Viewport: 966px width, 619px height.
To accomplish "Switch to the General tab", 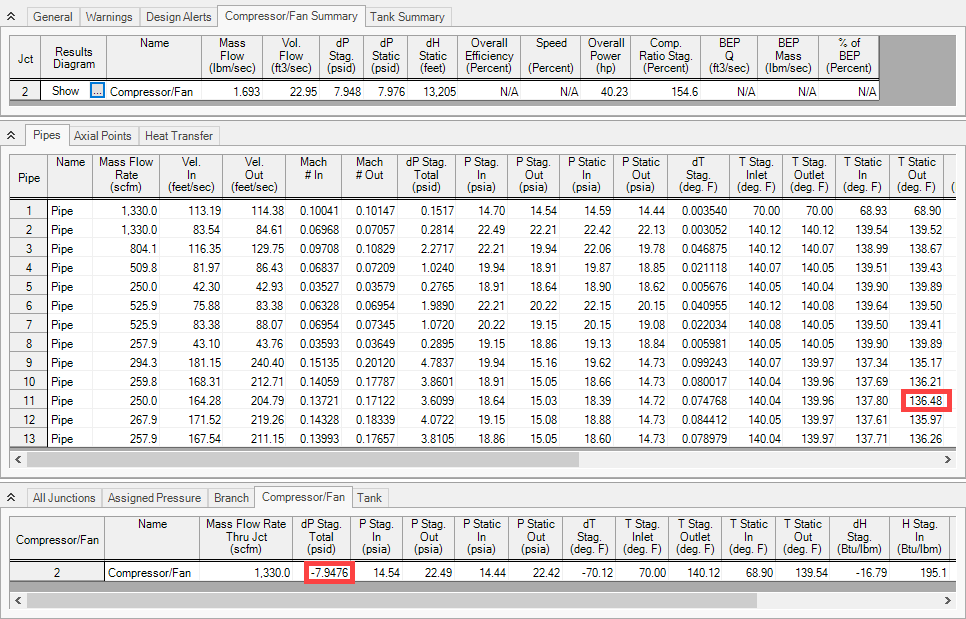I will click(x=52, y=16).
